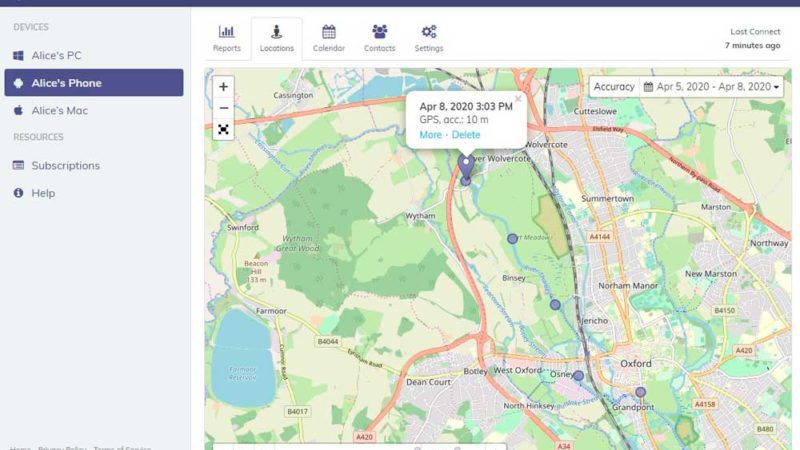Click the Android icon beside Alice's Phone
800x450 pixels.
[x=18, y=83]
